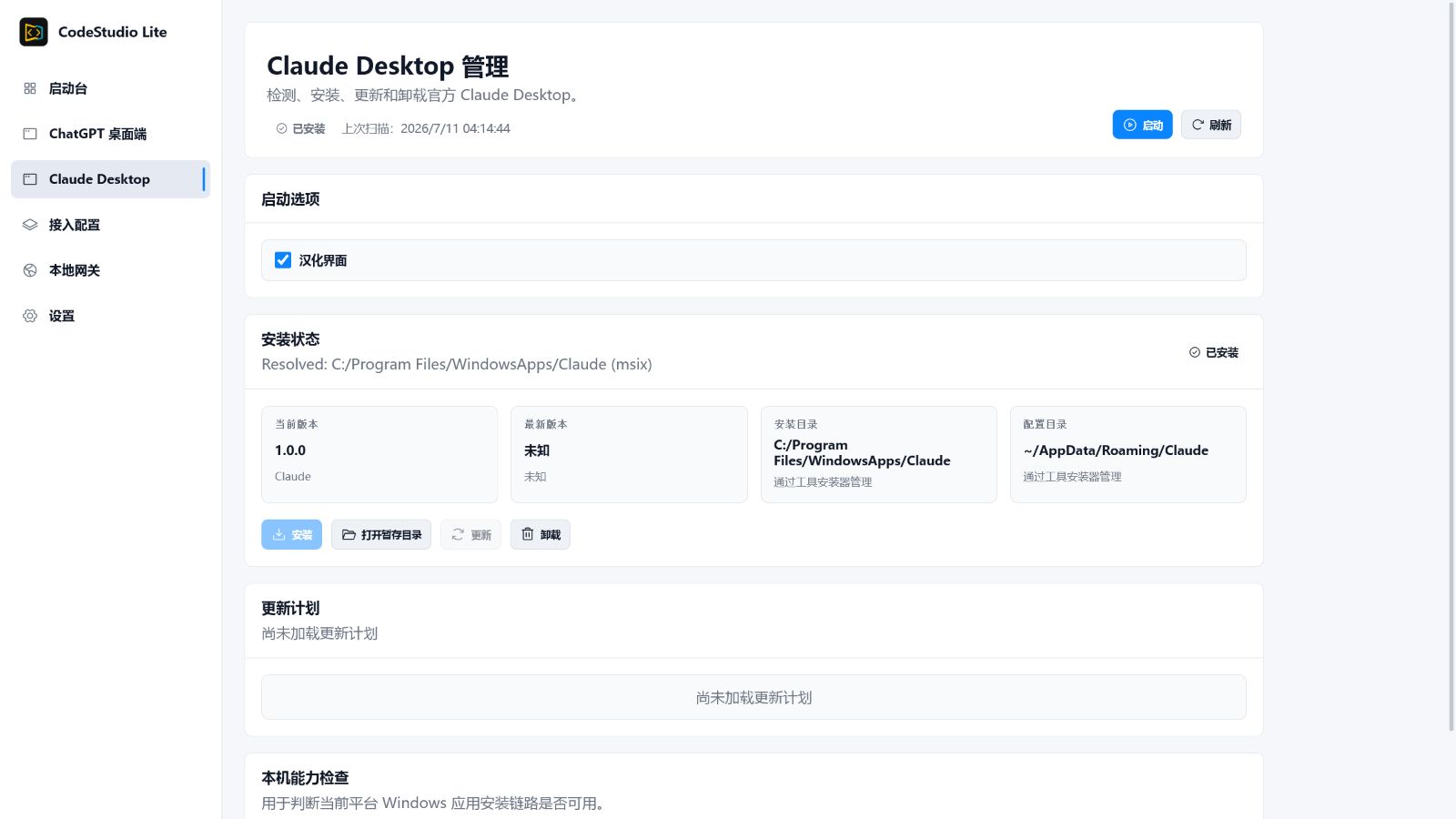The width and height of the screenshot is (1456, 819).
Task: Click the ~/AppData/Roaming/Claude config path
Action: [x=1116, y=450]
